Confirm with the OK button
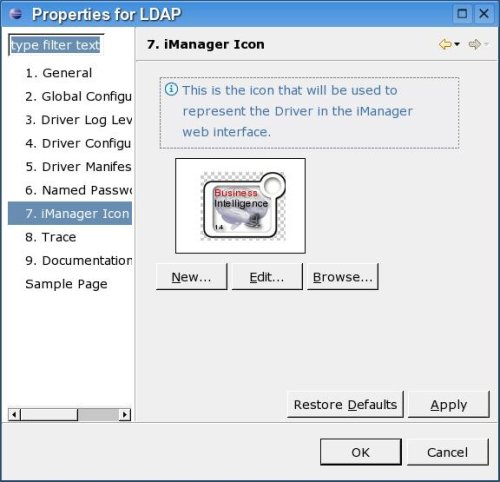Screen dimensions: 500x482 pyautogui.click(x=361, y=452)
